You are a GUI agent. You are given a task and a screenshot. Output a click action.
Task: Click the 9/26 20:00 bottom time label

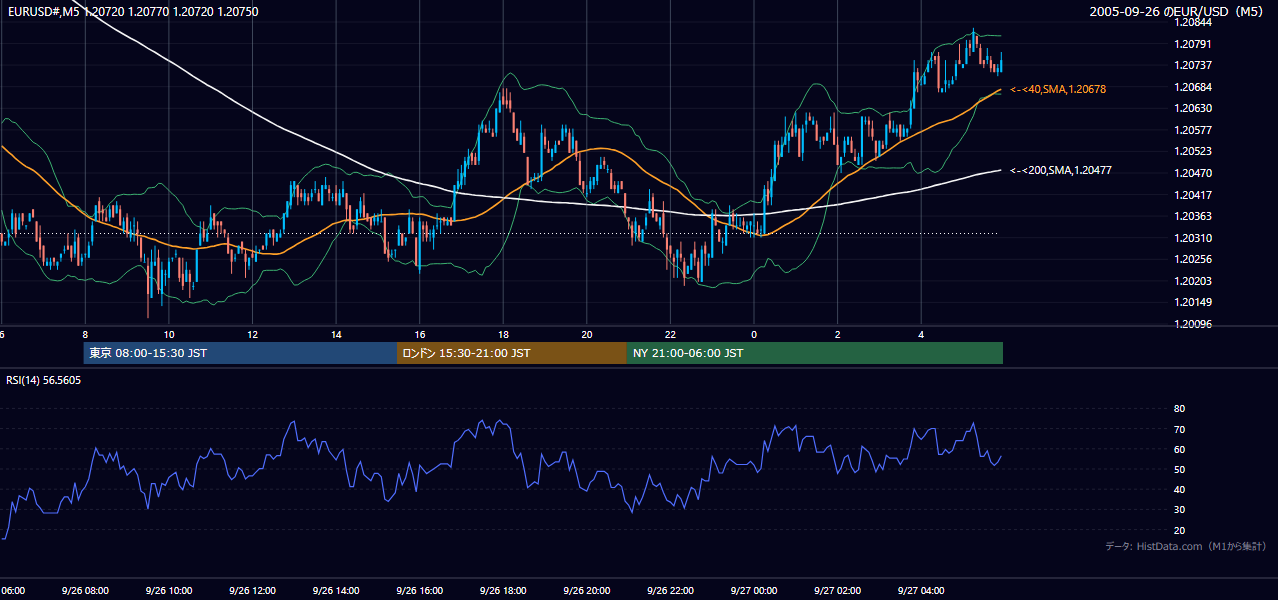tap(587, 590)
